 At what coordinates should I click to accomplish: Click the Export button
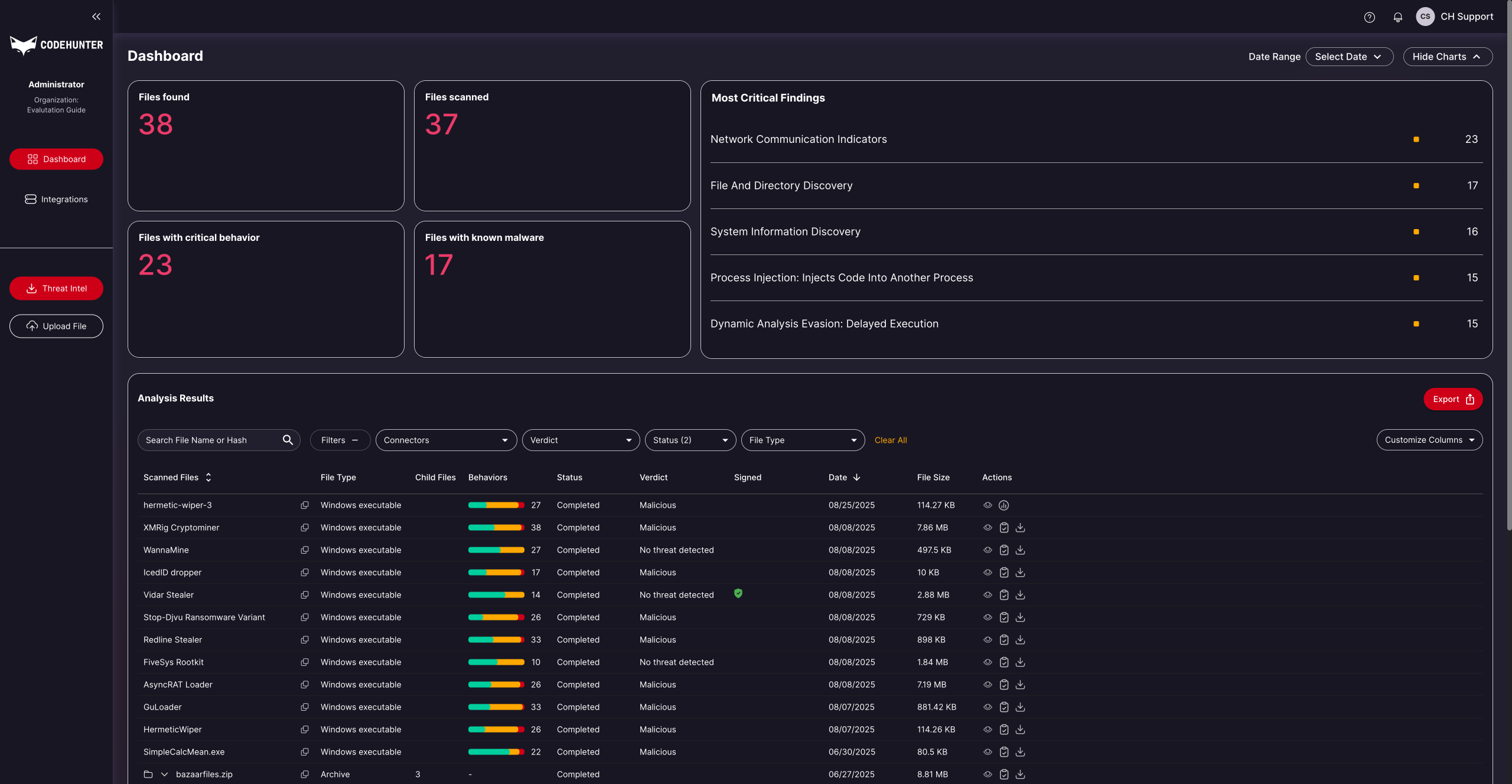coord(1452,399)
